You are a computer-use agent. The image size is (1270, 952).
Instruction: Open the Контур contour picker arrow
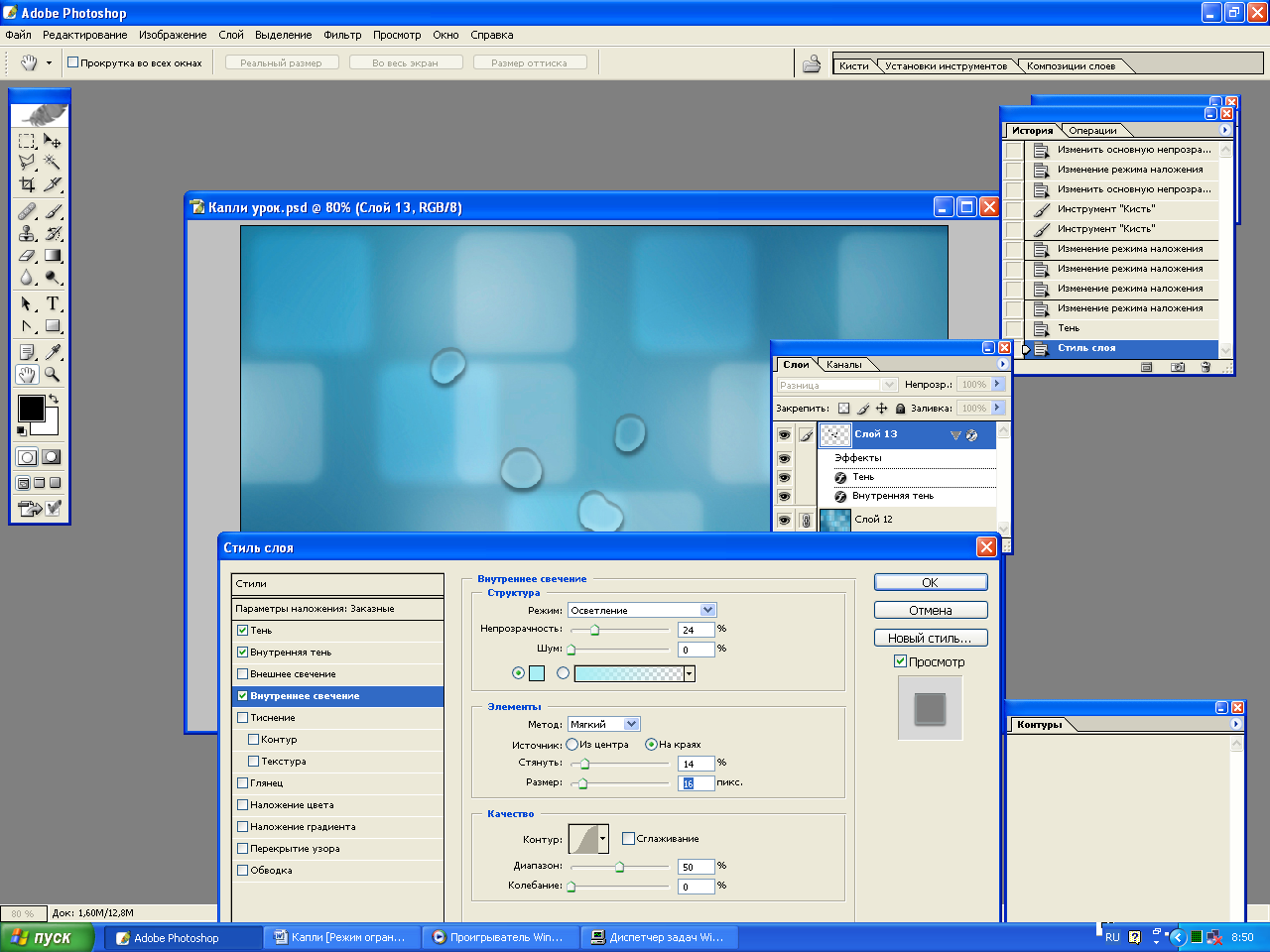pyautogui.click(x=602, y=839)
